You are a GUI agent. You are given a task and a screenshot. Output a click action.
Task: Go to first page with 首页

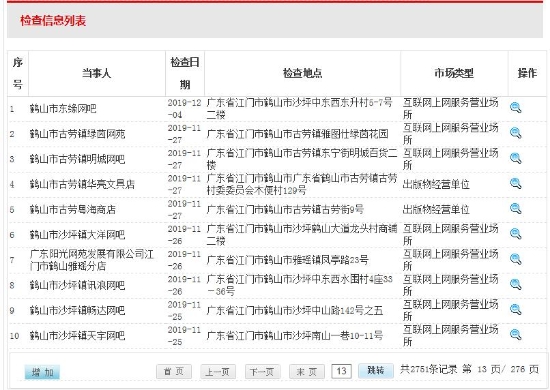pyautogui.click(x=174, y=371)
